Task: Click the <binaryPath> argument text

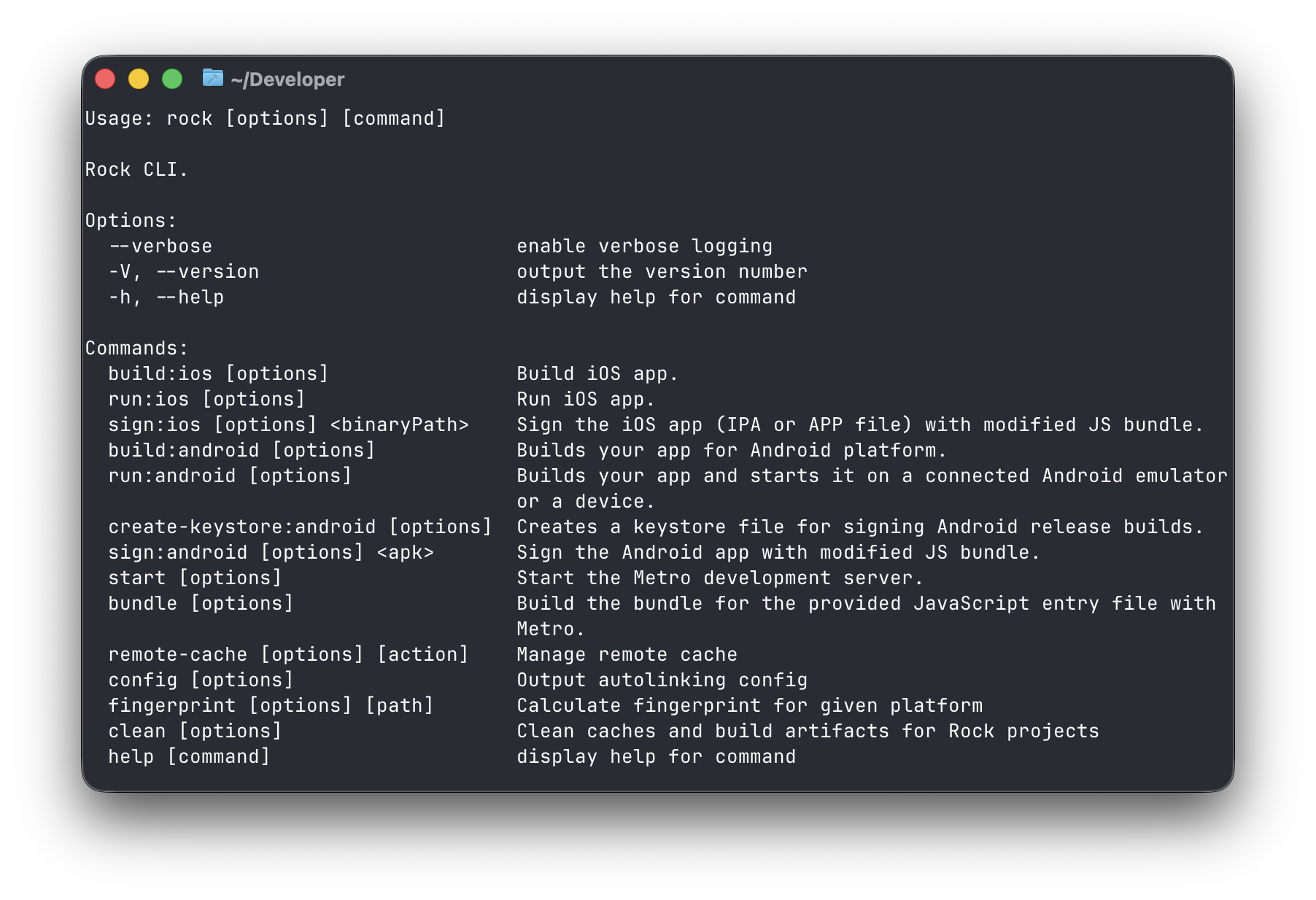Action: click(x=400, y=425)
